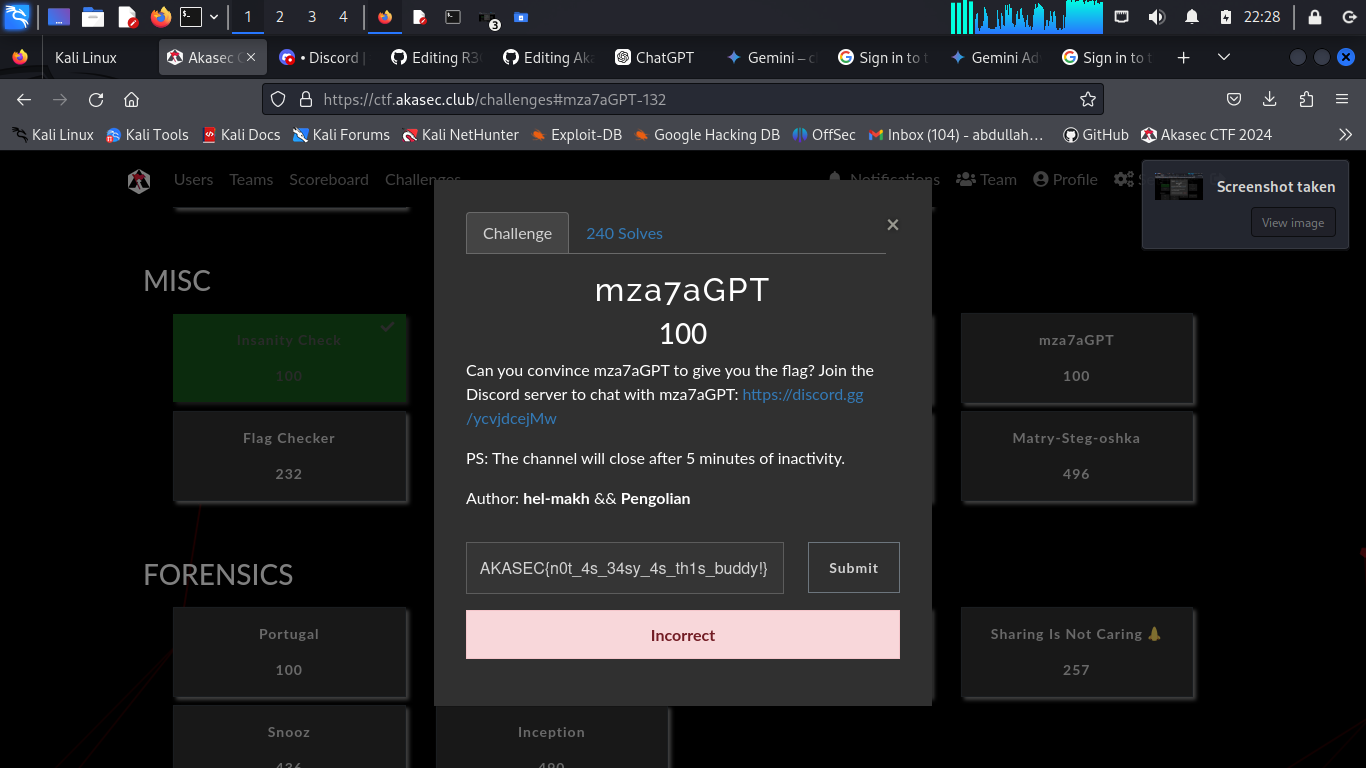Open the GitHub bookmark
This screenshot has height=768, width=1366.
click(1096, 134)
